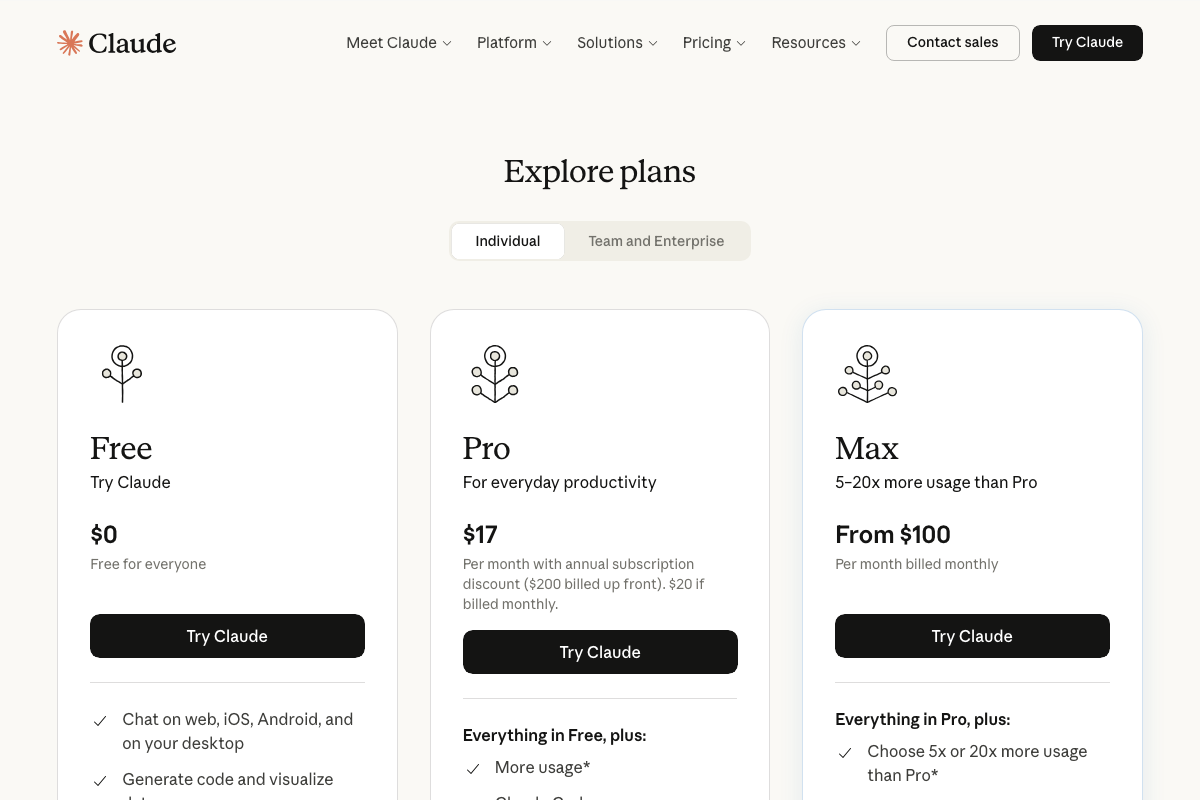Screen dimensions: 1200x800
Task: Expand the Resources navigation menu
Action: (815, 42)
